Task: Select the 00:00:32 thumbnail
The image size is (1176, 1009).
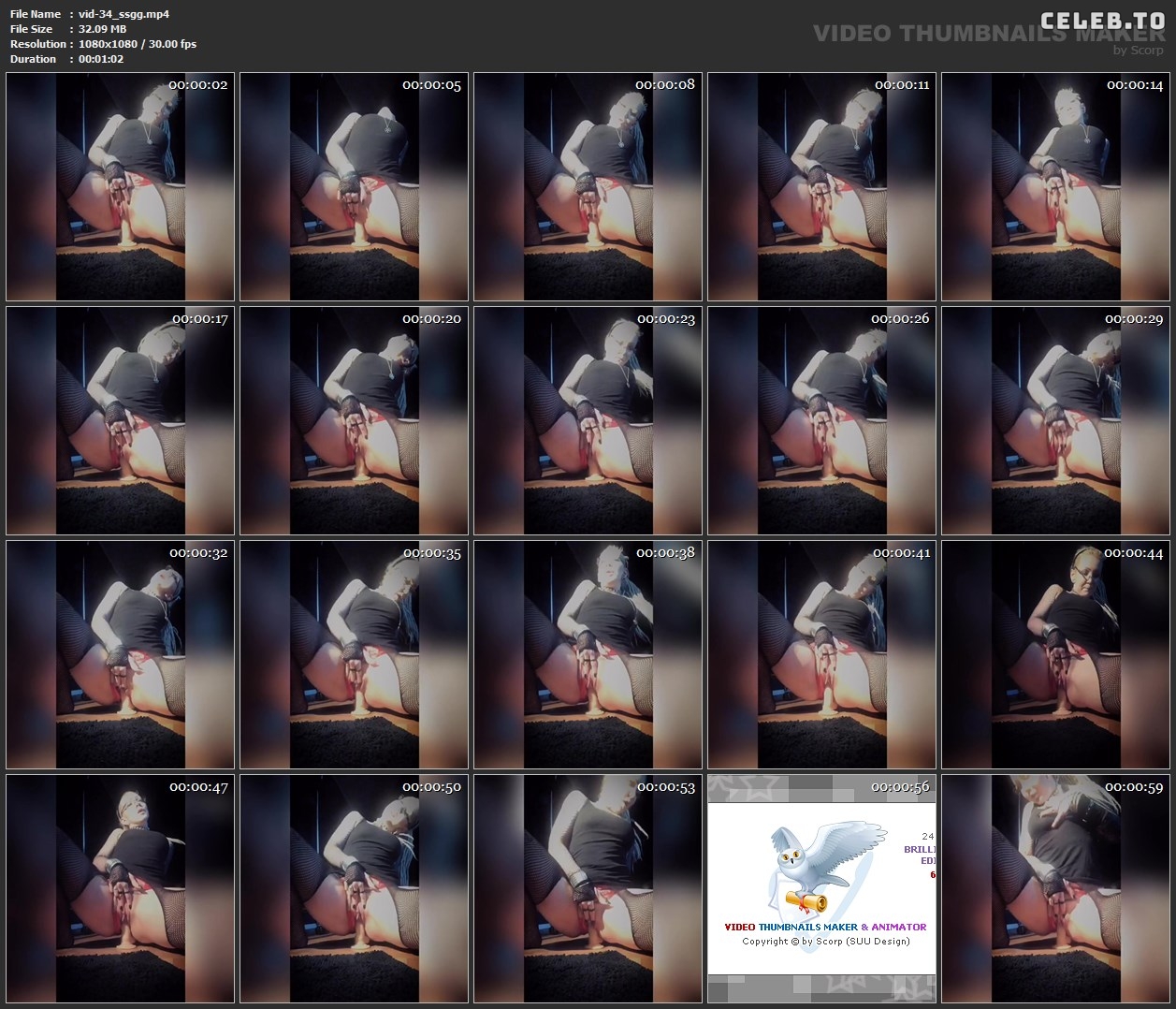Action: pyautogui.click(x=120, y=655)
